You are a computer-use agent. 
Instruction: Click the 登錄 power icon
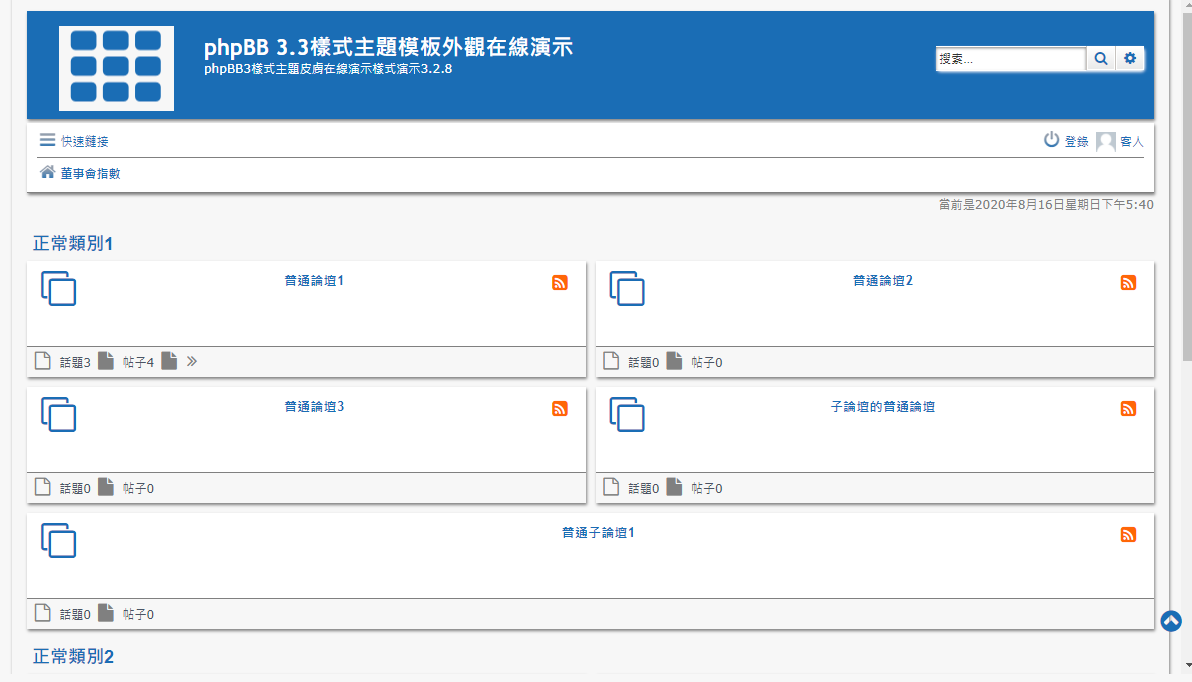(1051, 140)
